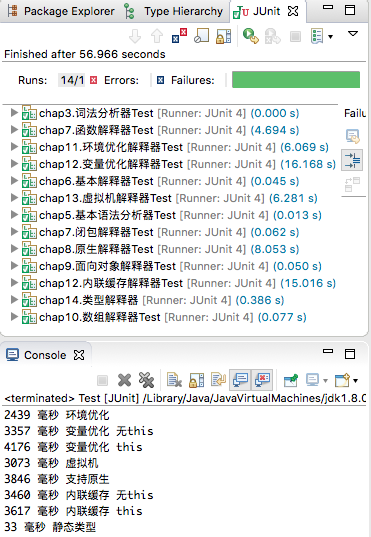371x537 pixels.
Task: Click Compare Actual With Expected icon
Action: pos(353,184)
